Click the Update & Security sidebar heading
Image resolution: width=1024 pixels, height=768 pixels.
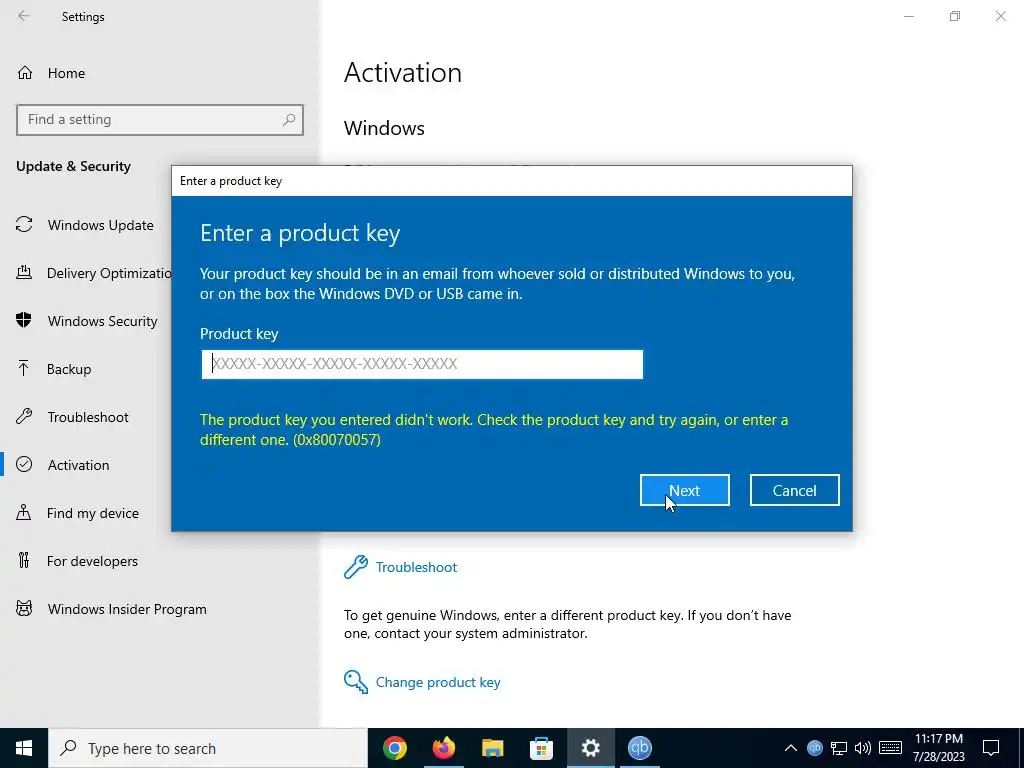(73, 166)
